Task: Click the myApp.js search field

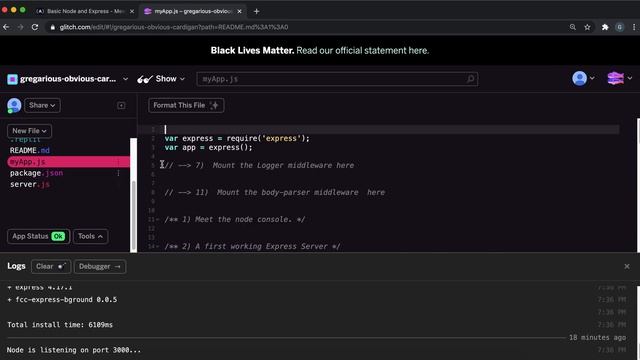Action: (337, 79)
